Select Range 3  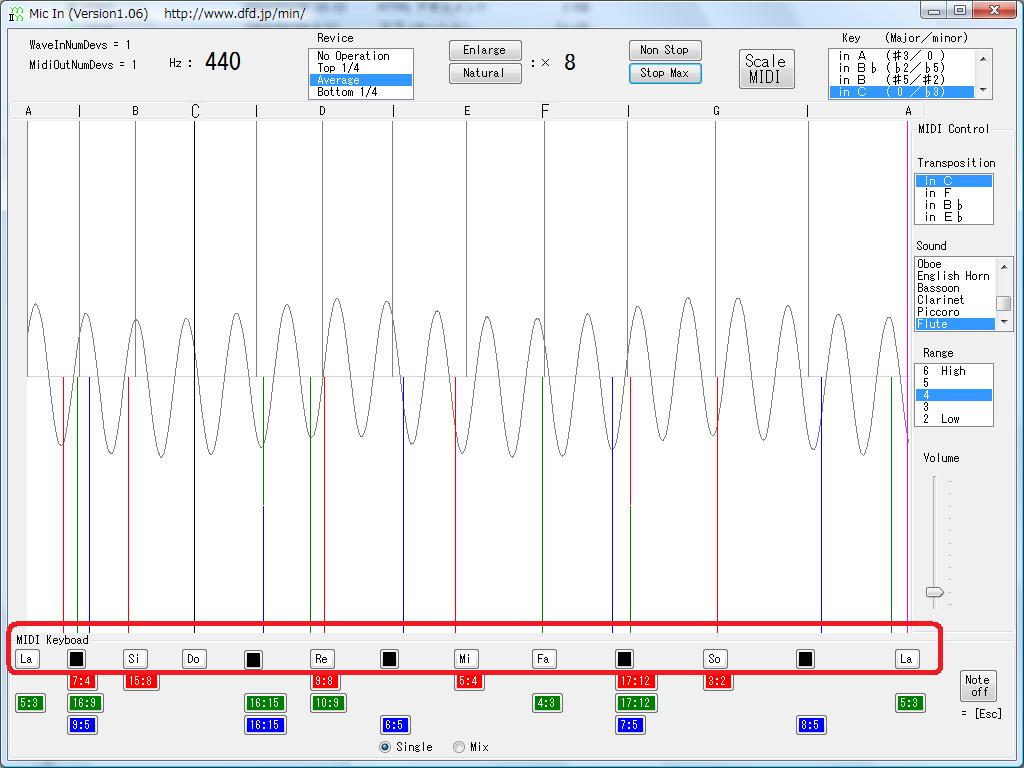tap(953, 407)
